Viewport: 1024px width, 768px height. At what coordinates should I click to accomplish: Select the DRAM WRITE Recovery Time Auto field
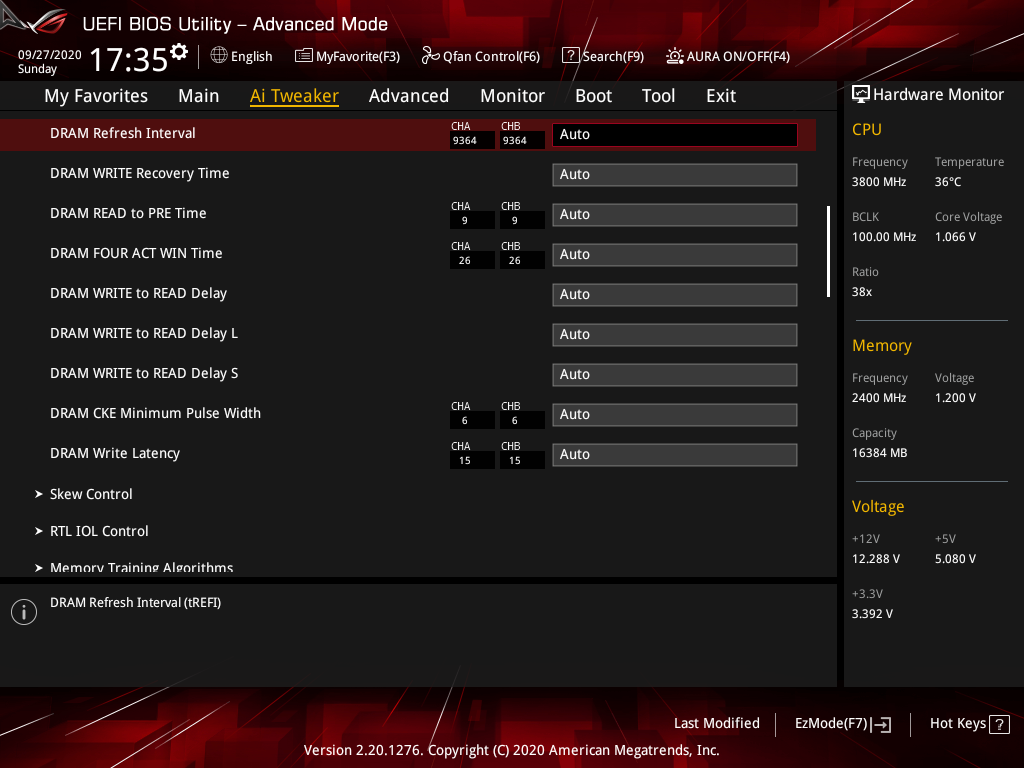[675, 174]
